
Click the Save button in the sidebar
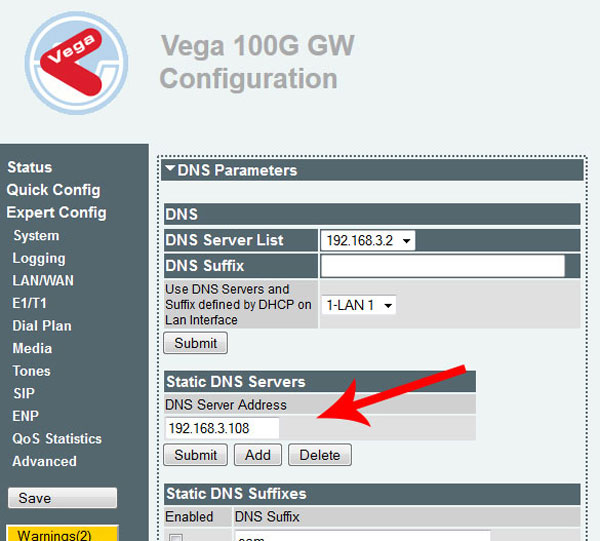pos(62,498)
